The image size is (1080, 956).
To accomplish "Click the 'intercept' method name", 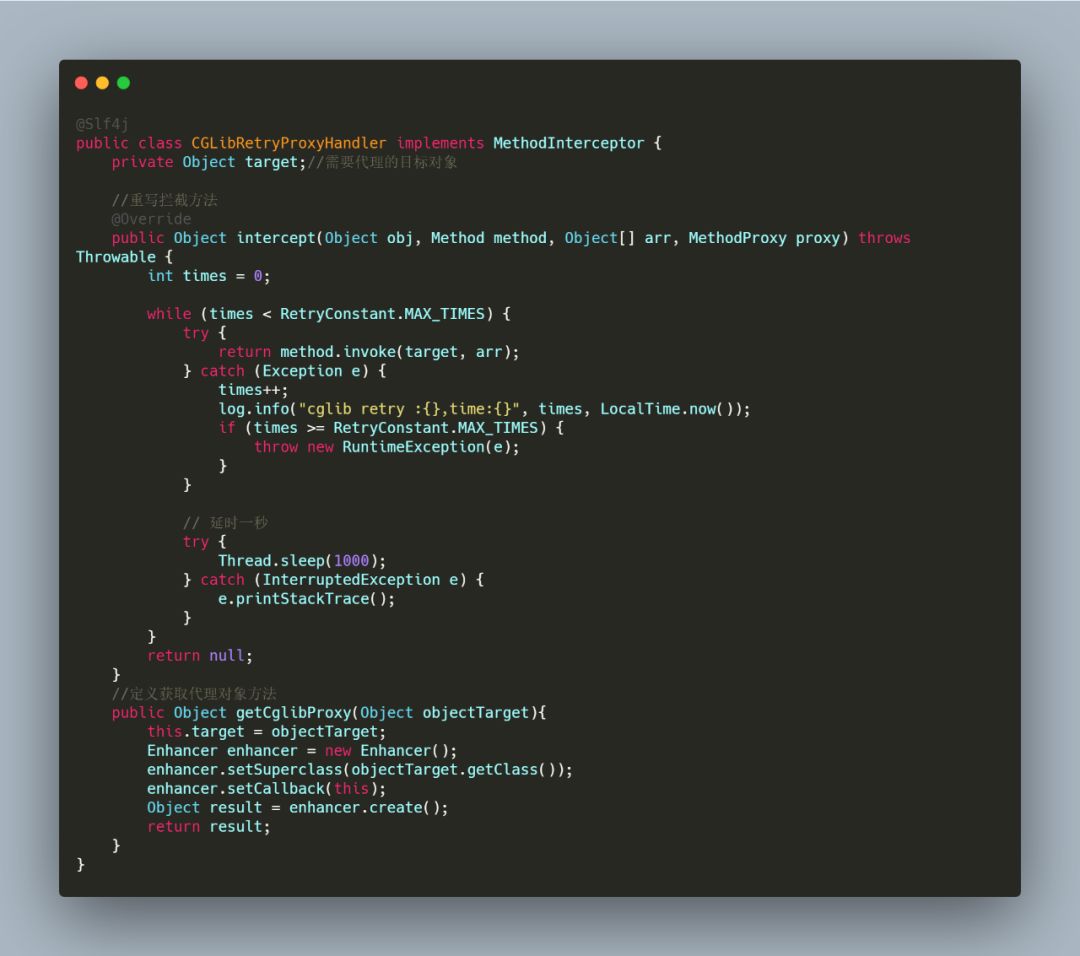I will (276, 238).
